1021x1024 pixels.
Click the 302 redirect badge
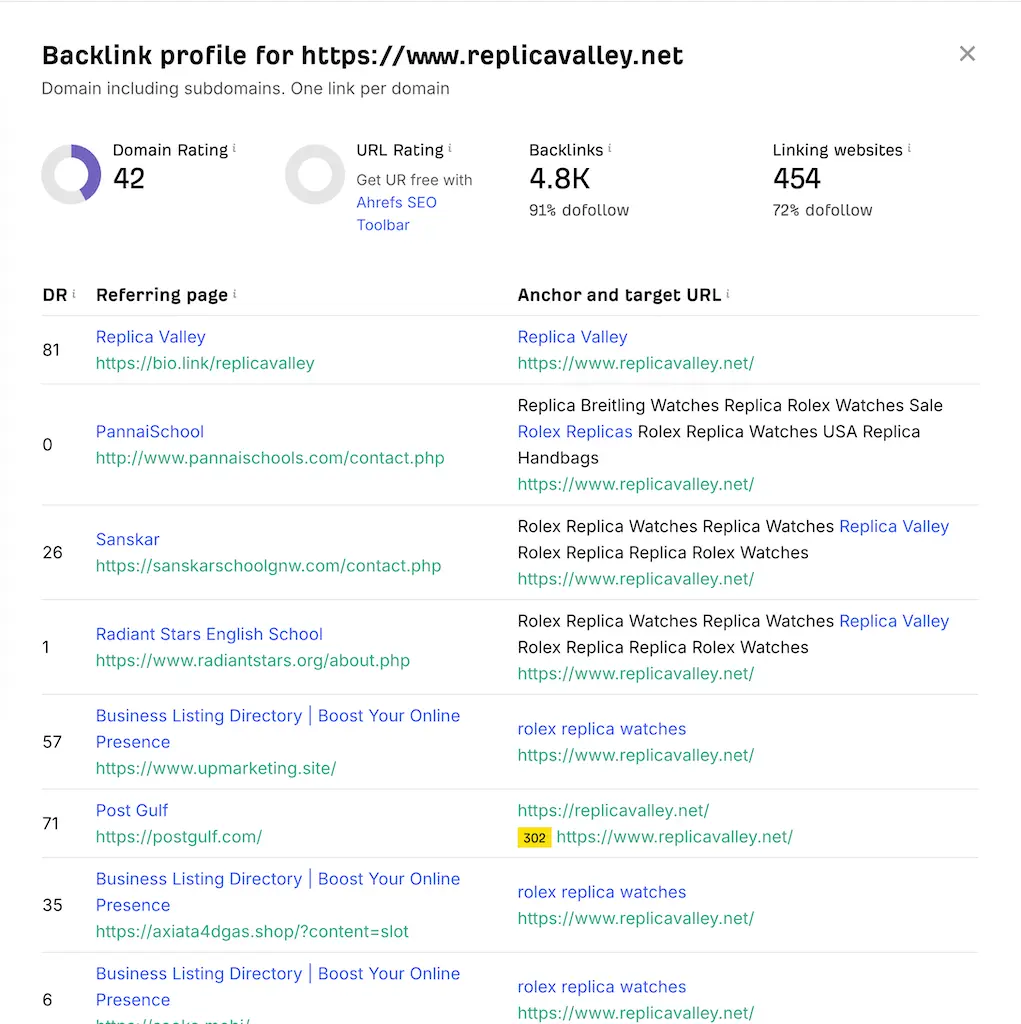pyautogui.click(x=534, y=837)
